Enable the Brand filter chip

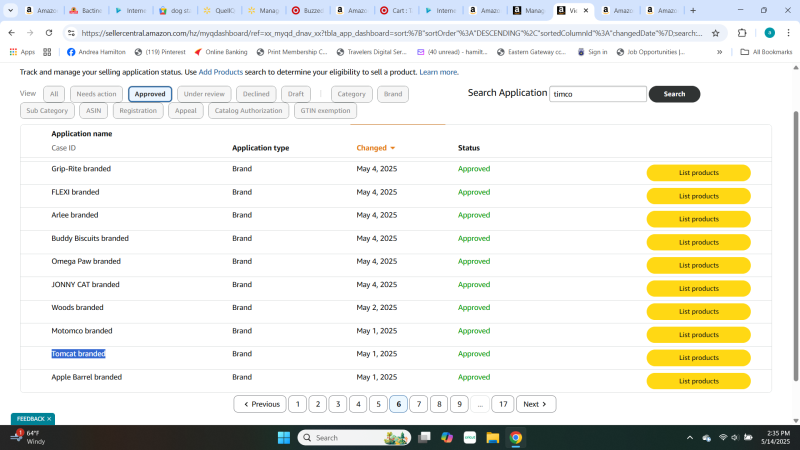click(393, 94)
